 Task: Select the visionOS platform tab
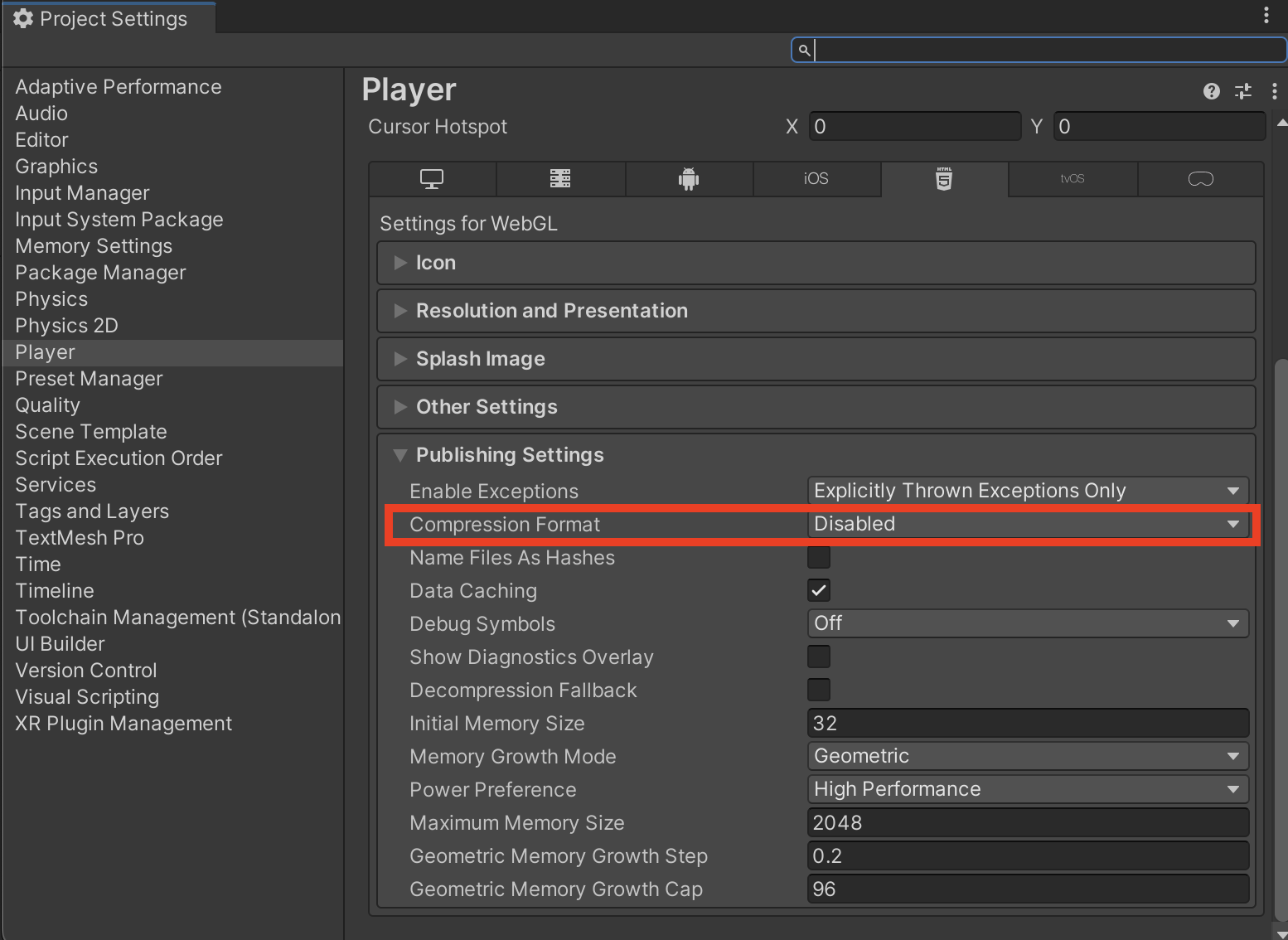coord(1200,178)
